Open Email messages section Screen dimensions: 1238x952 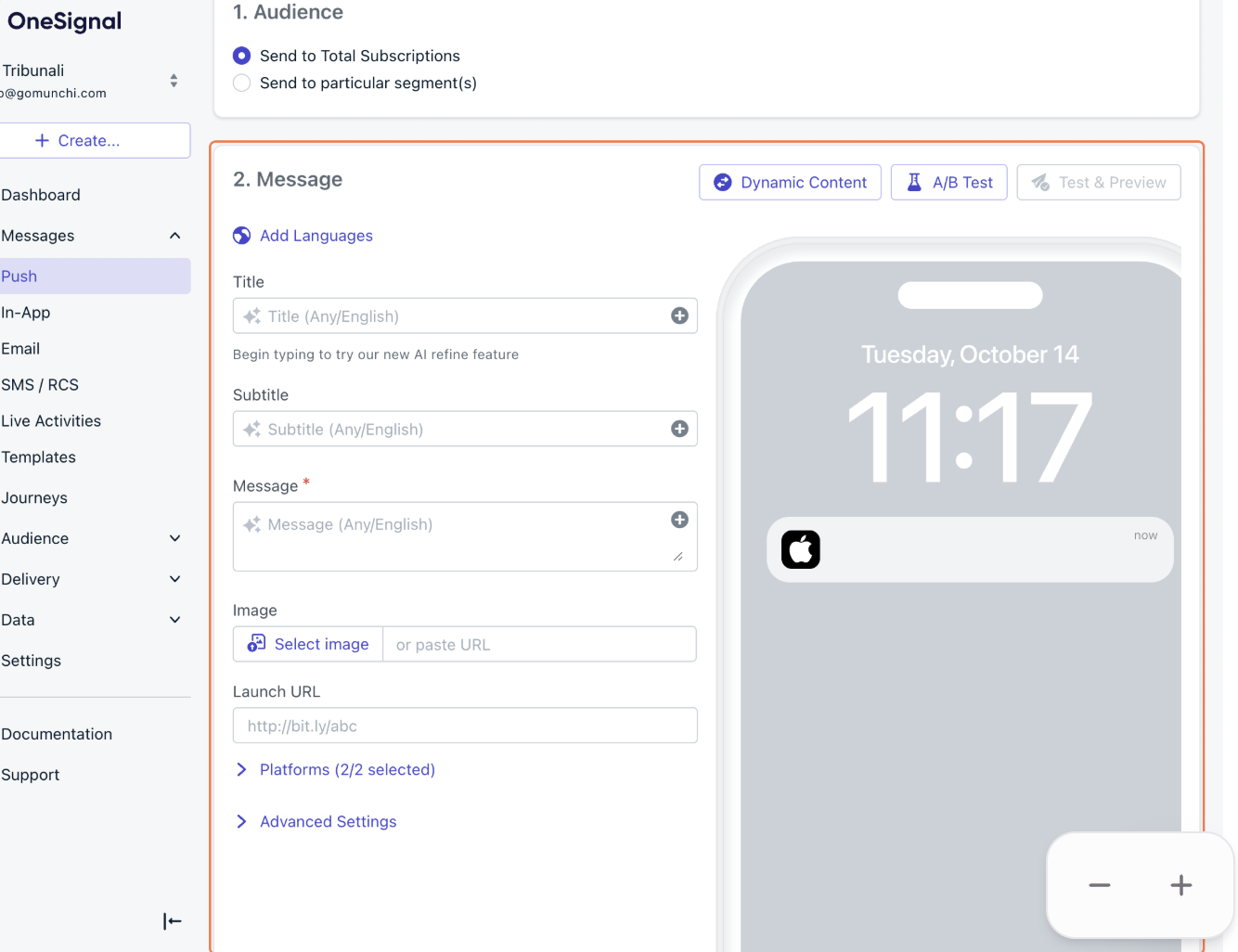(x=20, y=349)
